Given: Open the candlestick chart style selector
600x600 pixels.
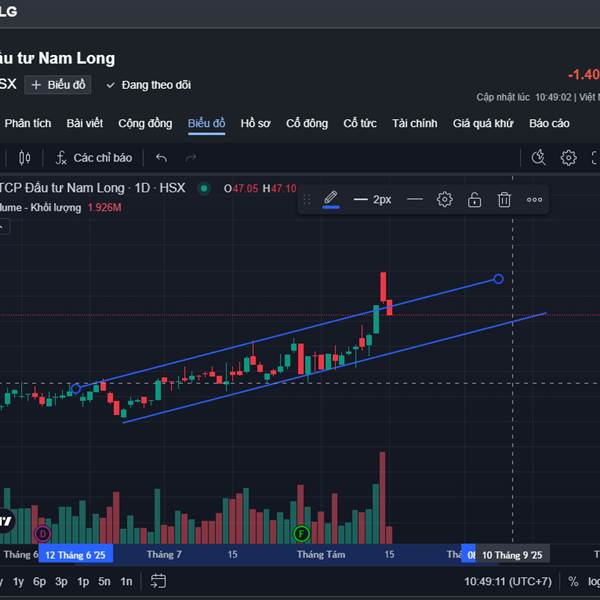Looking at the screenshot, I should 24,158.
